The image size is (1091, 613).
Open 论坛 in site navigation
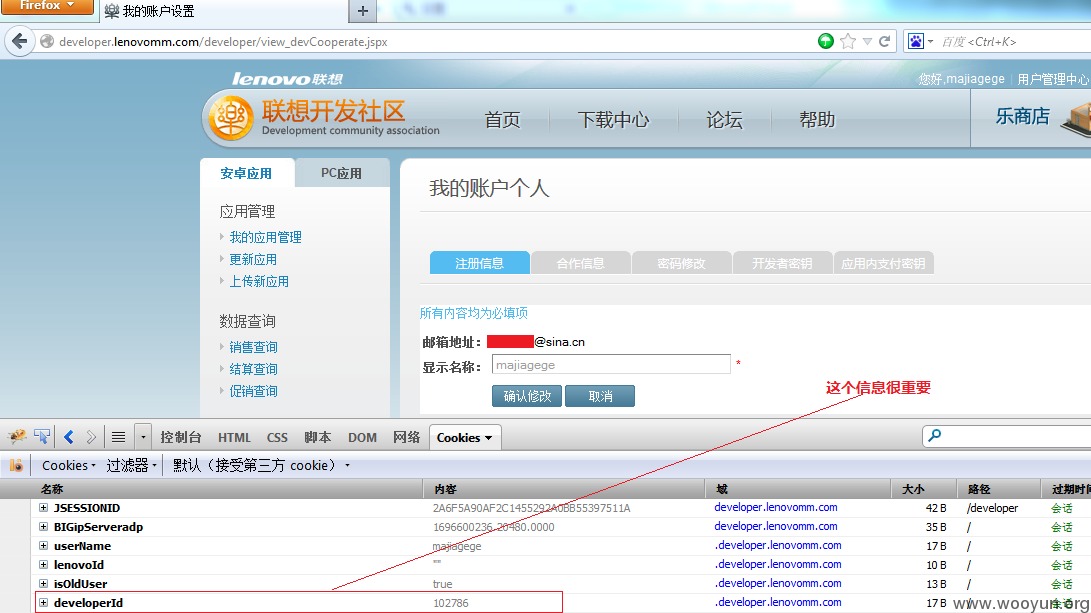click(x=724, y=120)
